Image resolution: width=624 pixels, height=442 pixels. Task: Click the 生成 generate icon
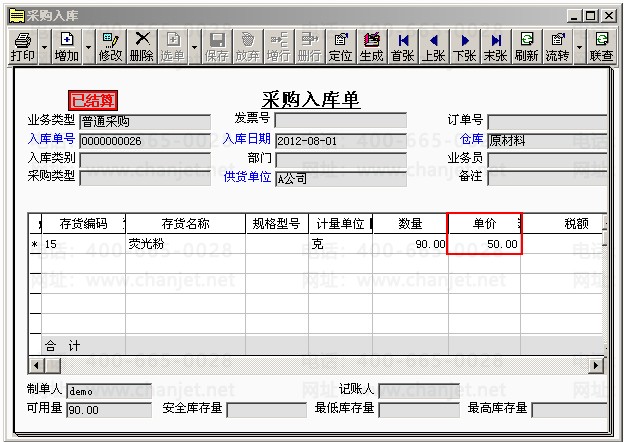tap(371, 47)
